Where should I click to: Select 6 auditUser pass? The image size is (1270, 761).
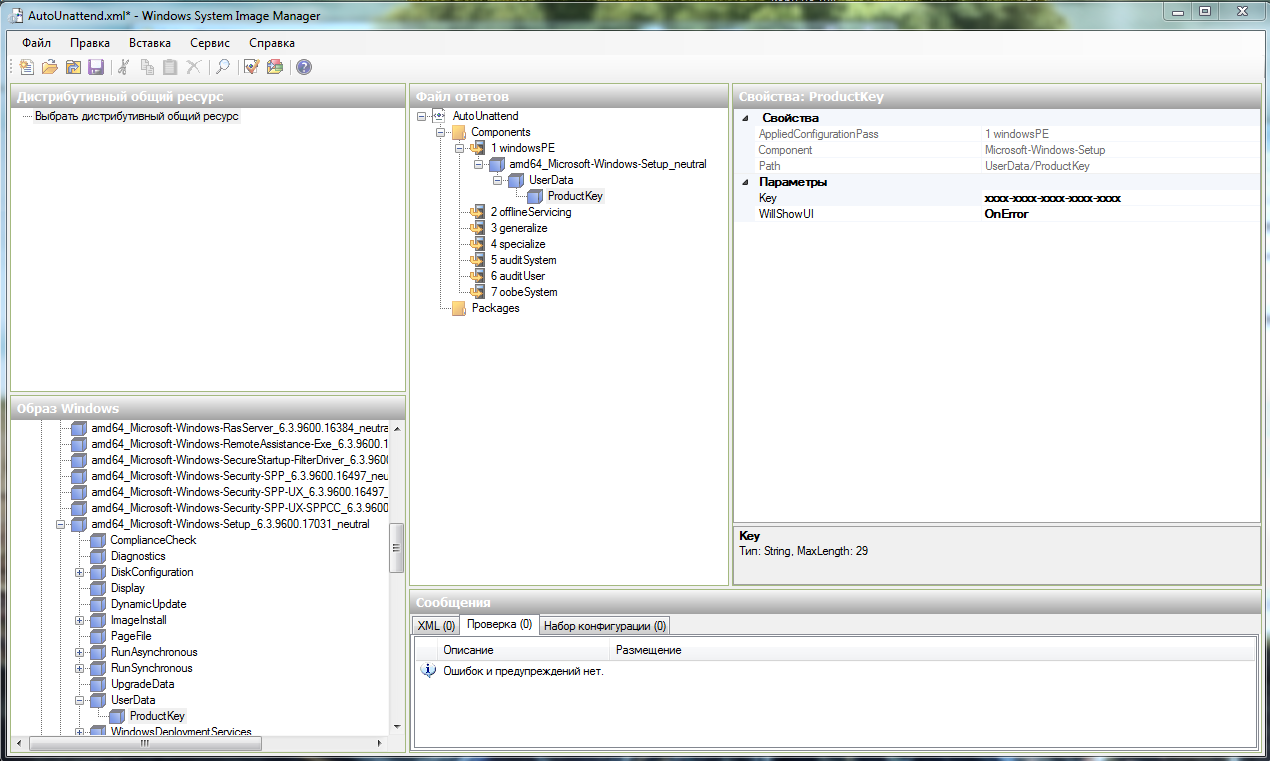(517, 276)
